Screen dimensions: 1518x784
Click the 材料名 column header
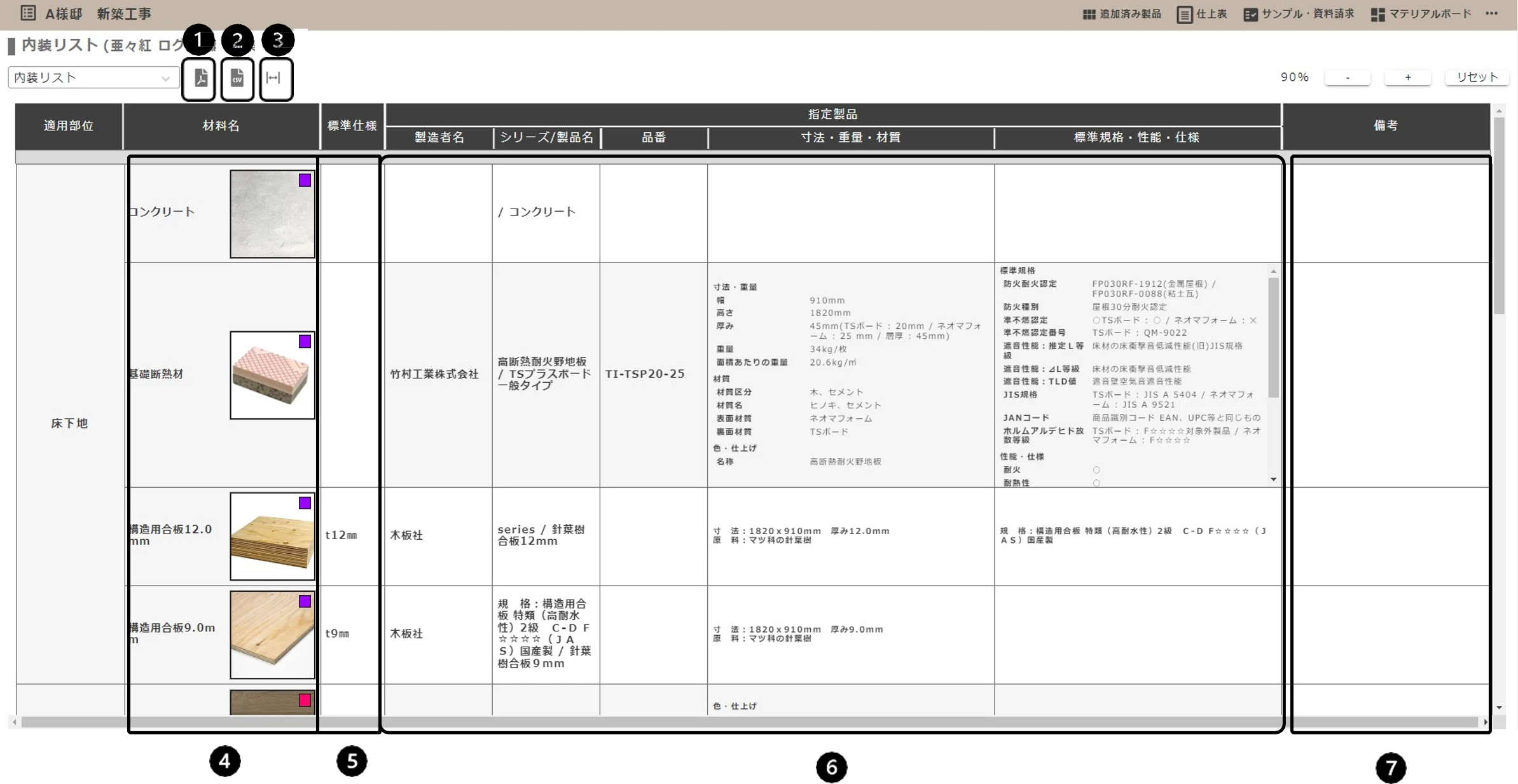pyautogui.click(x=221, y=126)
